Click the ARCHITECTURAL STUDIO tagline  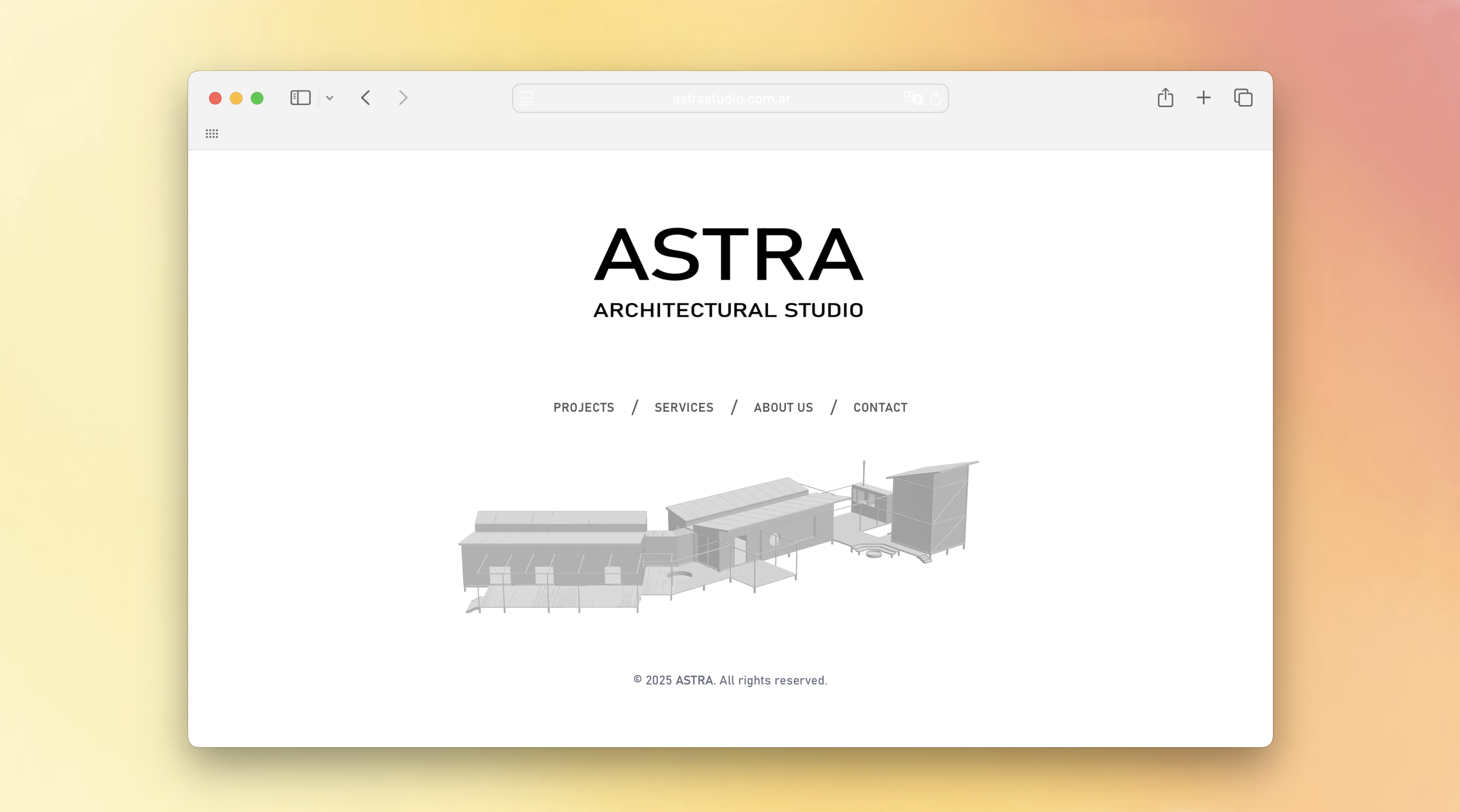729,309
